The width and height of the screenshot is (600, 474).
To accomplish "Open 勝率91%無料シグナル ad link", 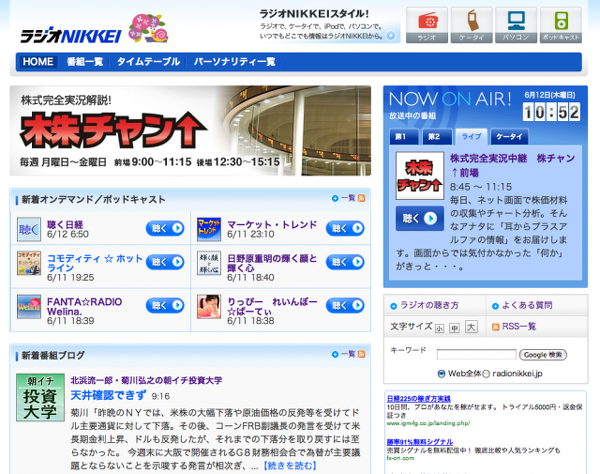I will click(x=420, y=442).
